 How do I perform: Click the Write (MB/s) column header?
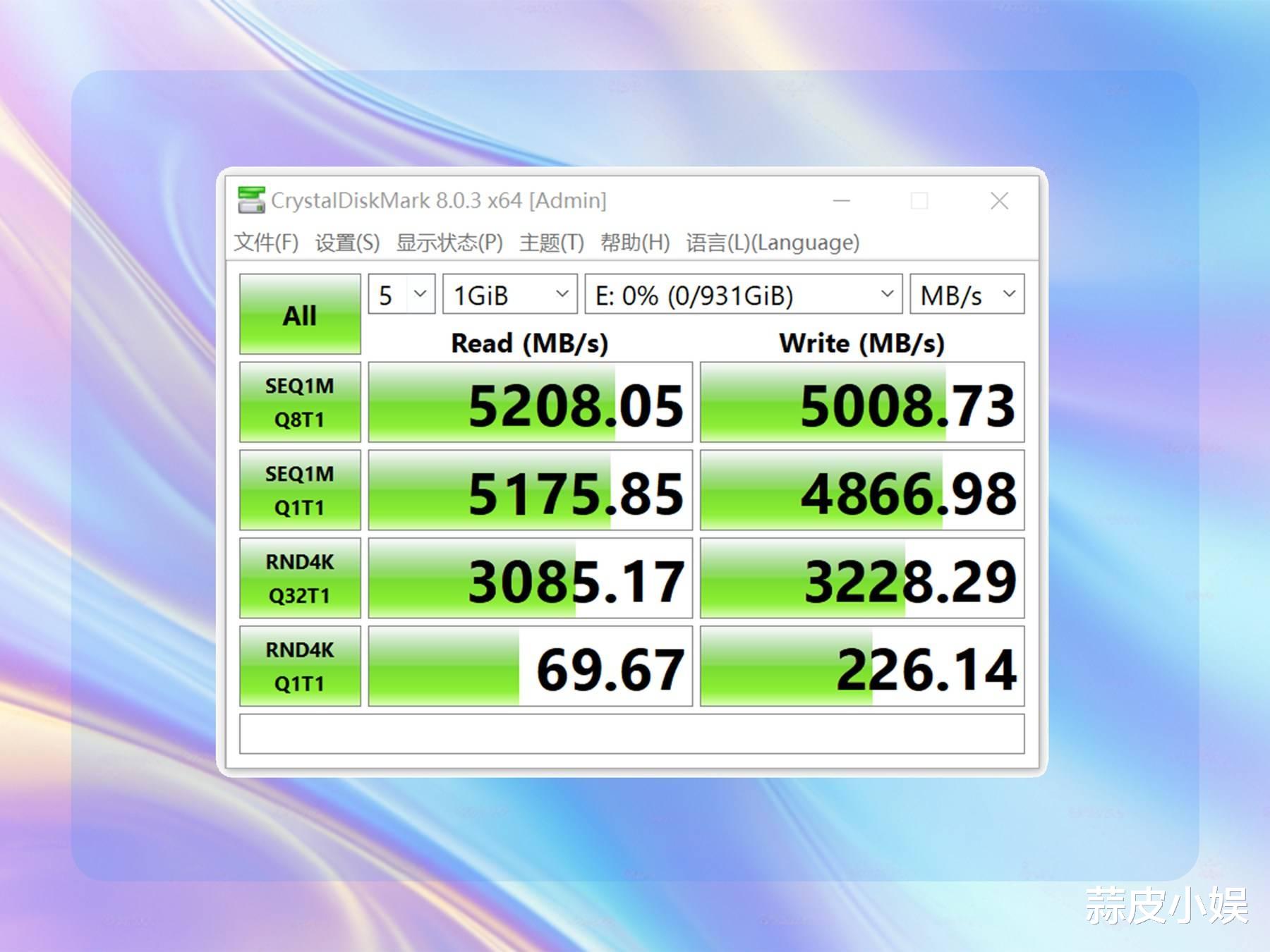click(861, 343)
